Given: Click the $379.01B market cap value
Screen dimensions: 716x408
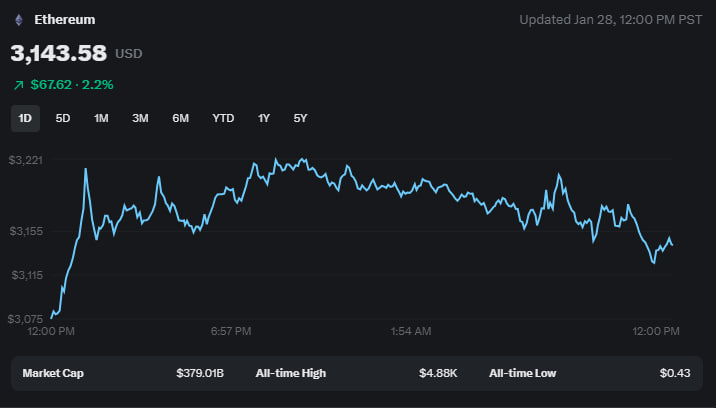Looking at the screenshot, I should point(200,373).
